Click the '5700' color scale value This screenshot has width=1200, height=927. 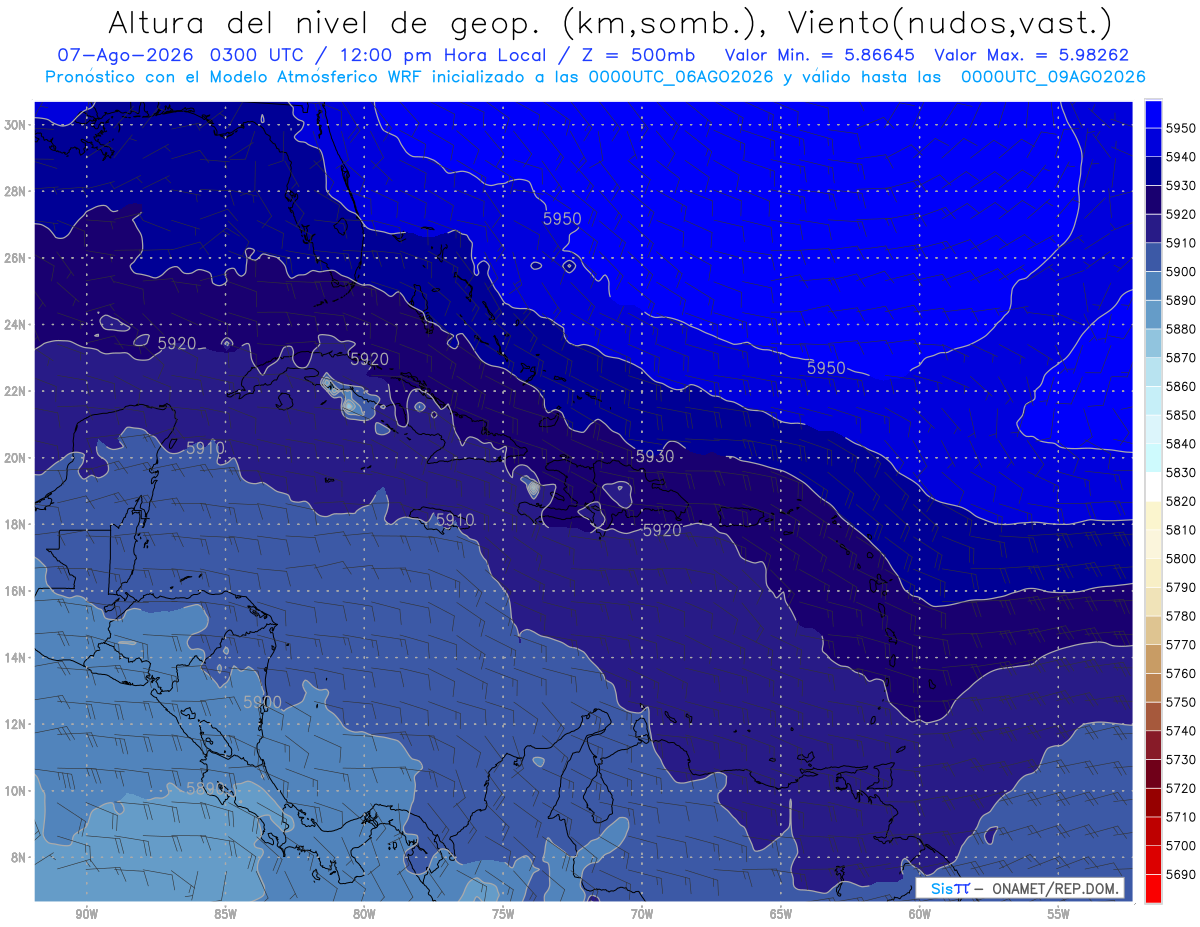(1181, 845)
